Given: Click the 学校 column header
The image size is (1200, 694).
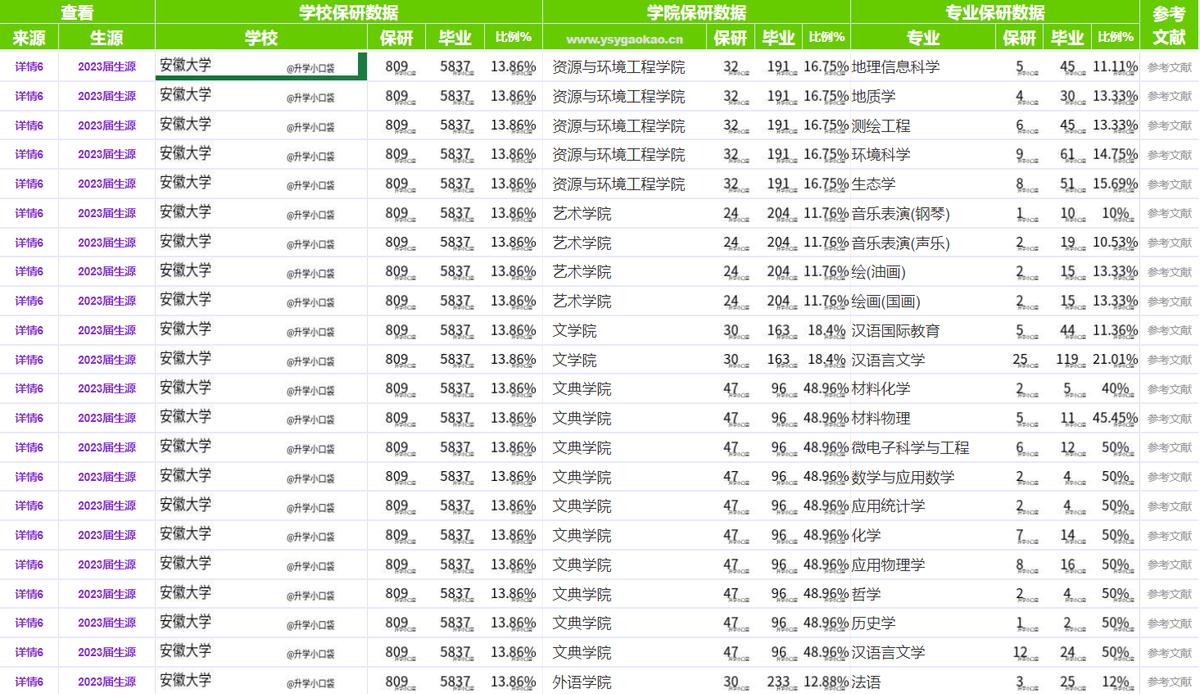Looking at the screenshot, I should point(260,37).
